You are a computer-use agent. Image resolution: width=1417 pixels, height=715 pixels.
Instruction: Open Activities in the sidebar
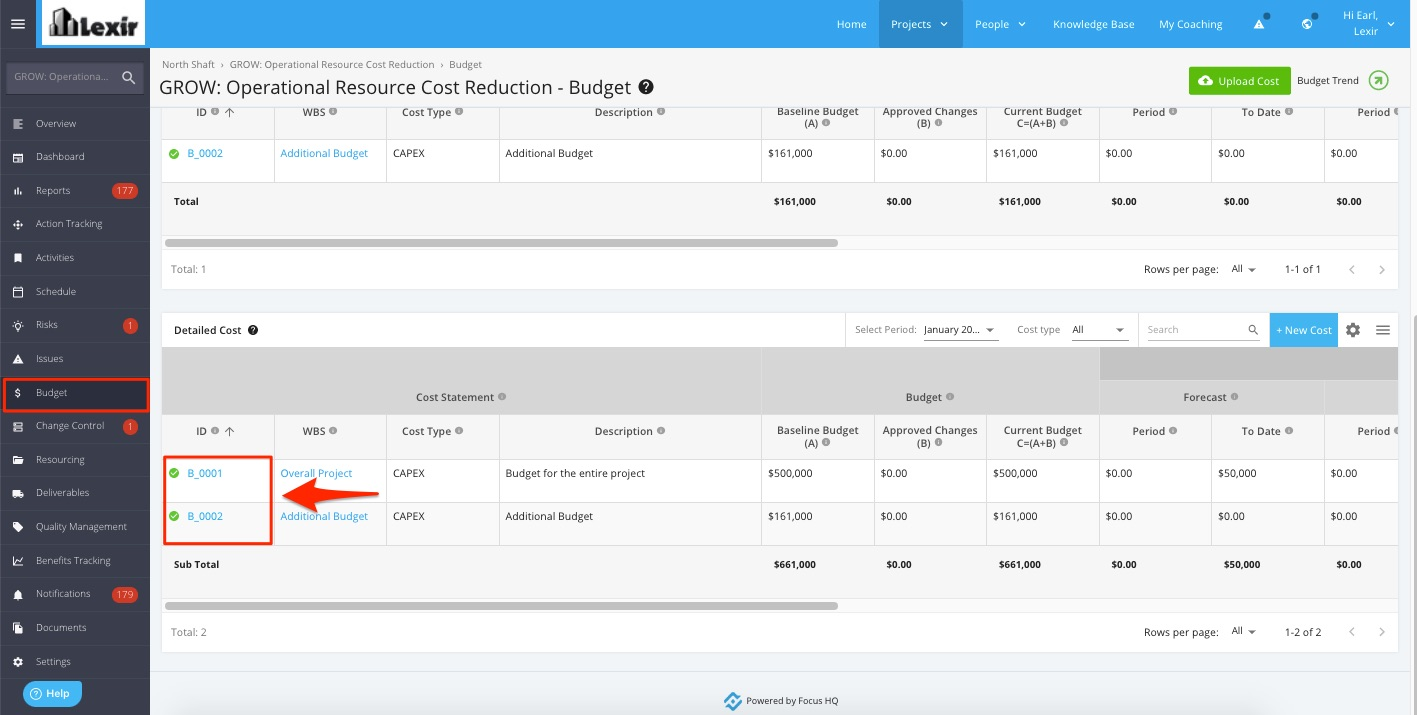pyautogui.click(x=75, y=258)
